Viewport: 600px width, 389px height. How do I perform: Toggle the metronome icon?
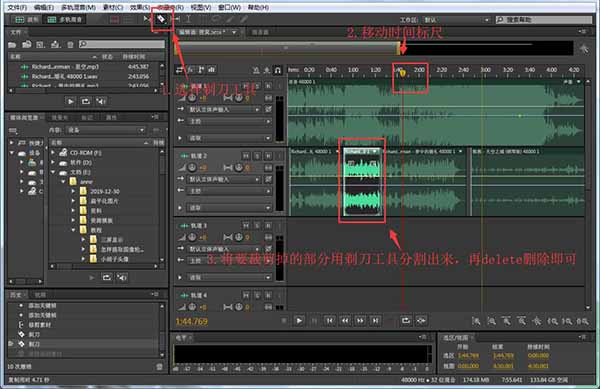point(256,70)
